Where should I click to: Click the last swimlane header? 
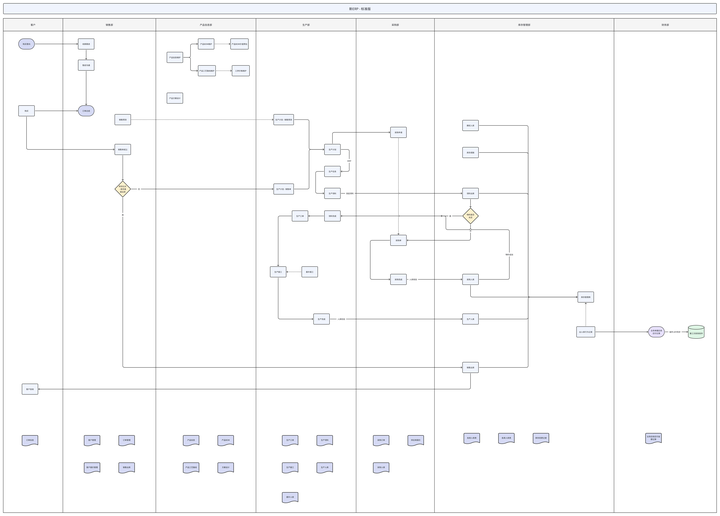(665, 25)
